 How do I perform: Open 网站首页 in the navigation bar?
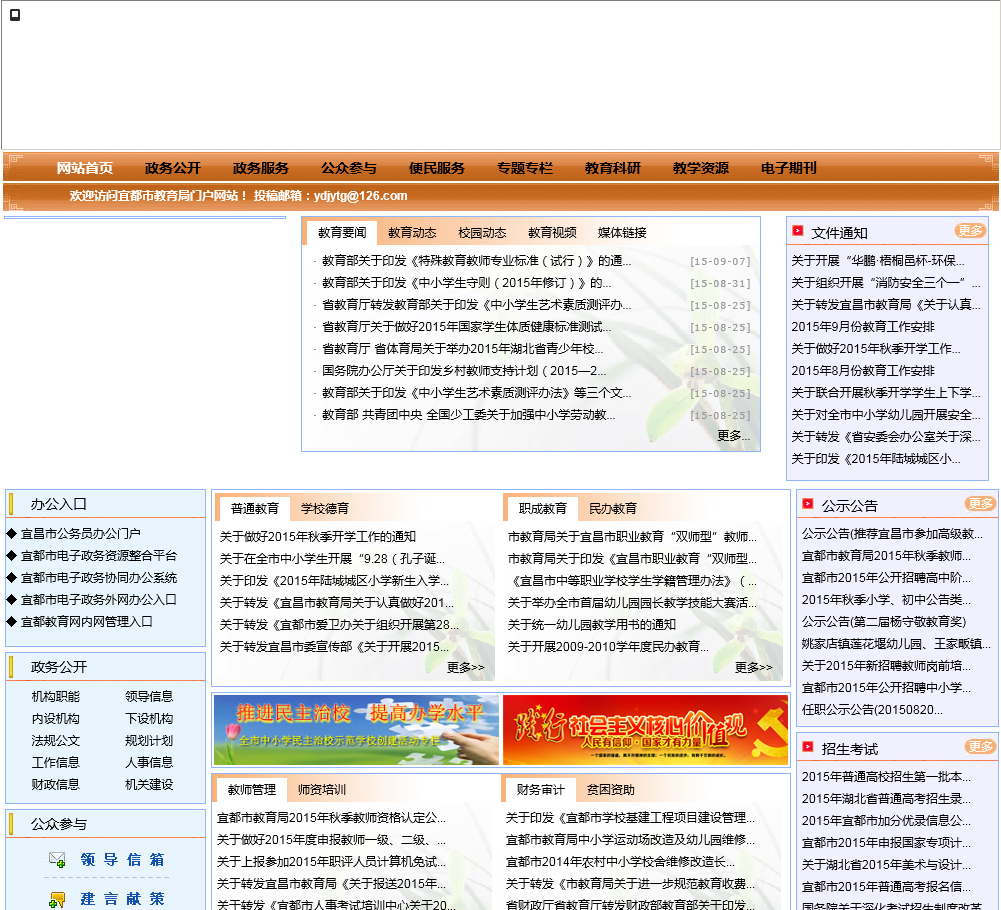(x=85, y=168)
